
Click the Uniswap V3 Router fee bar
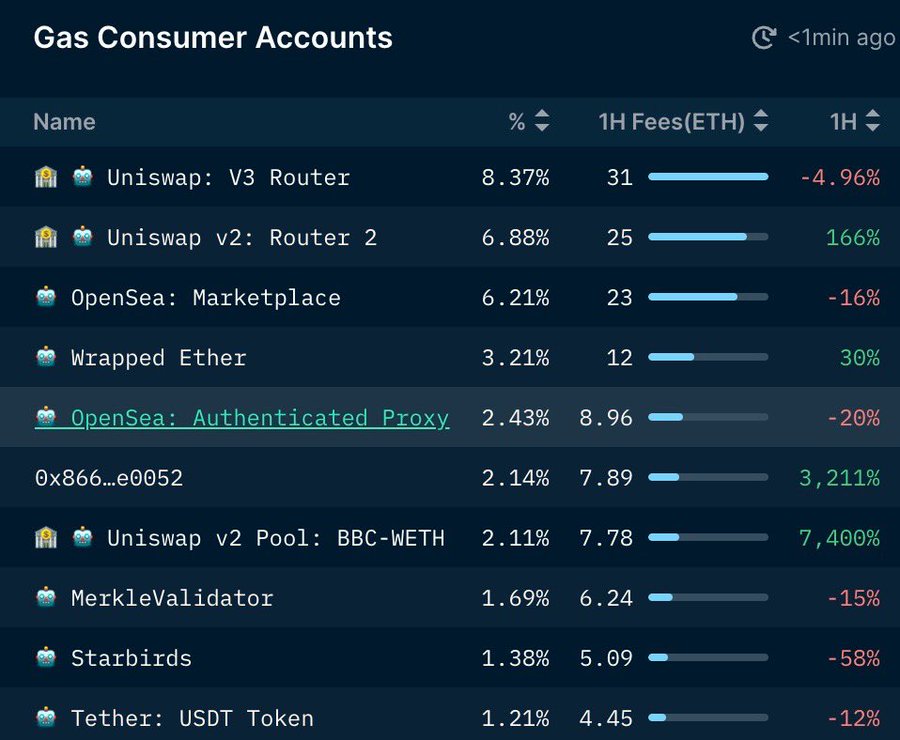click(x=708, y=177)
